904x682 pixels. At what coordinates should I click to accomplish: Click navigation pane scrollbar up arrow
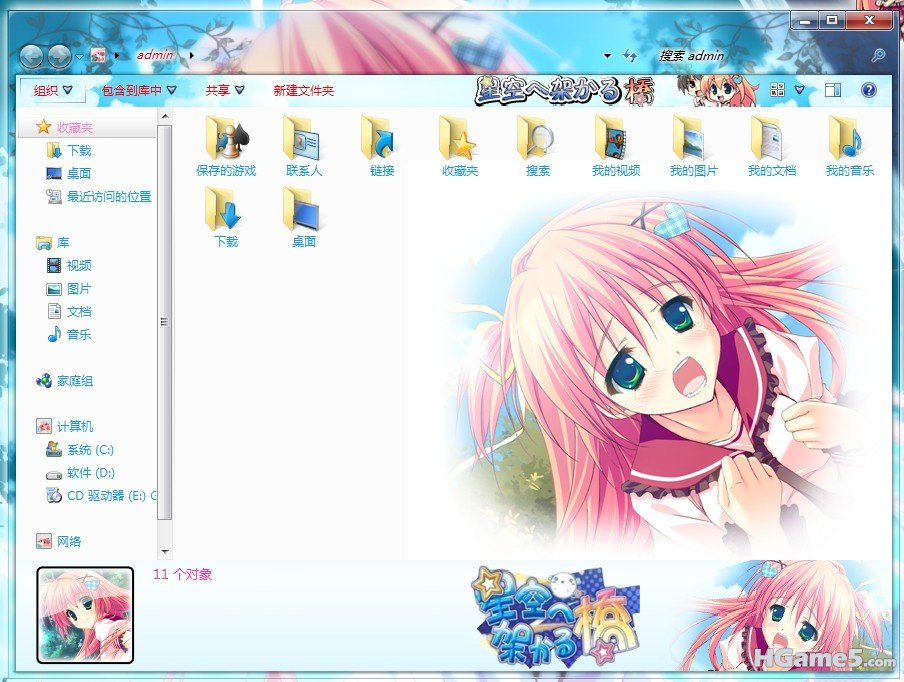[x=165, y=116]
